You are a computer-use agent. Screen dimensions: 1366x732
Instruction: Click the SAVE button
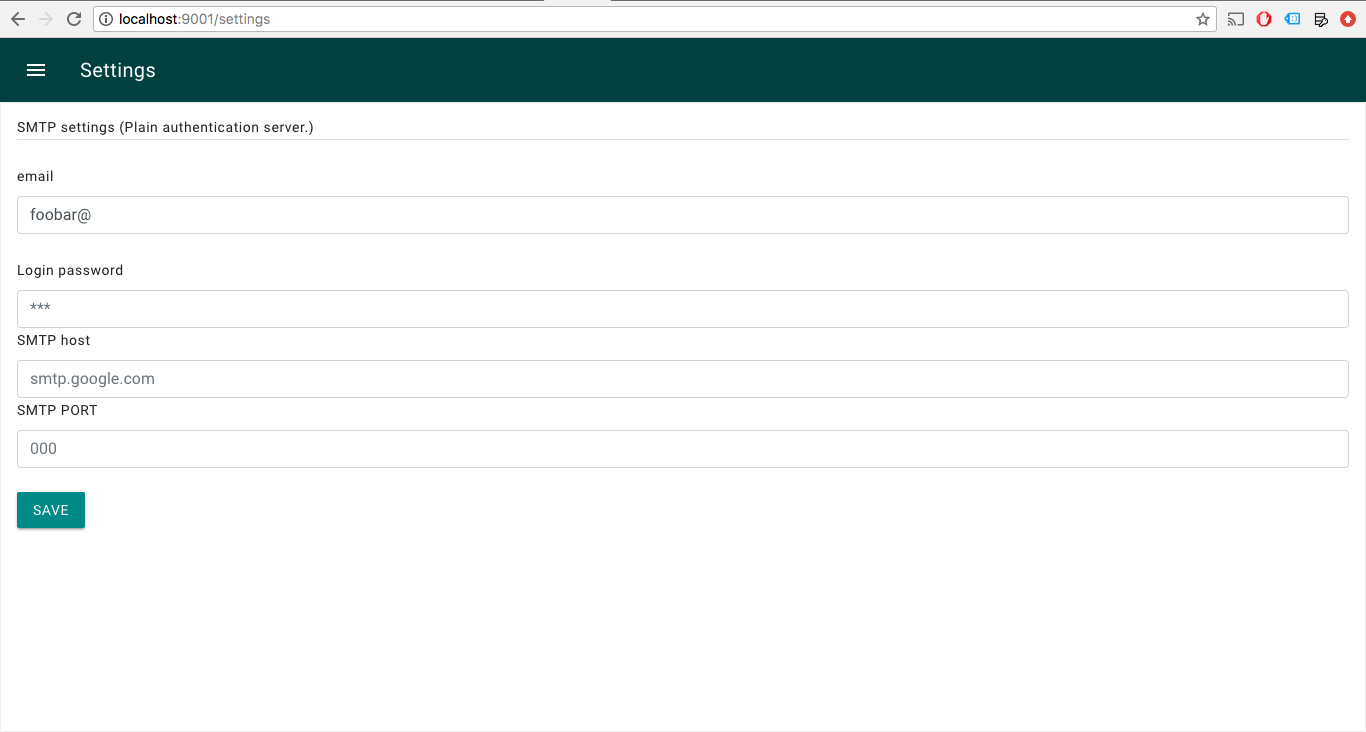(x=51, y=510)
